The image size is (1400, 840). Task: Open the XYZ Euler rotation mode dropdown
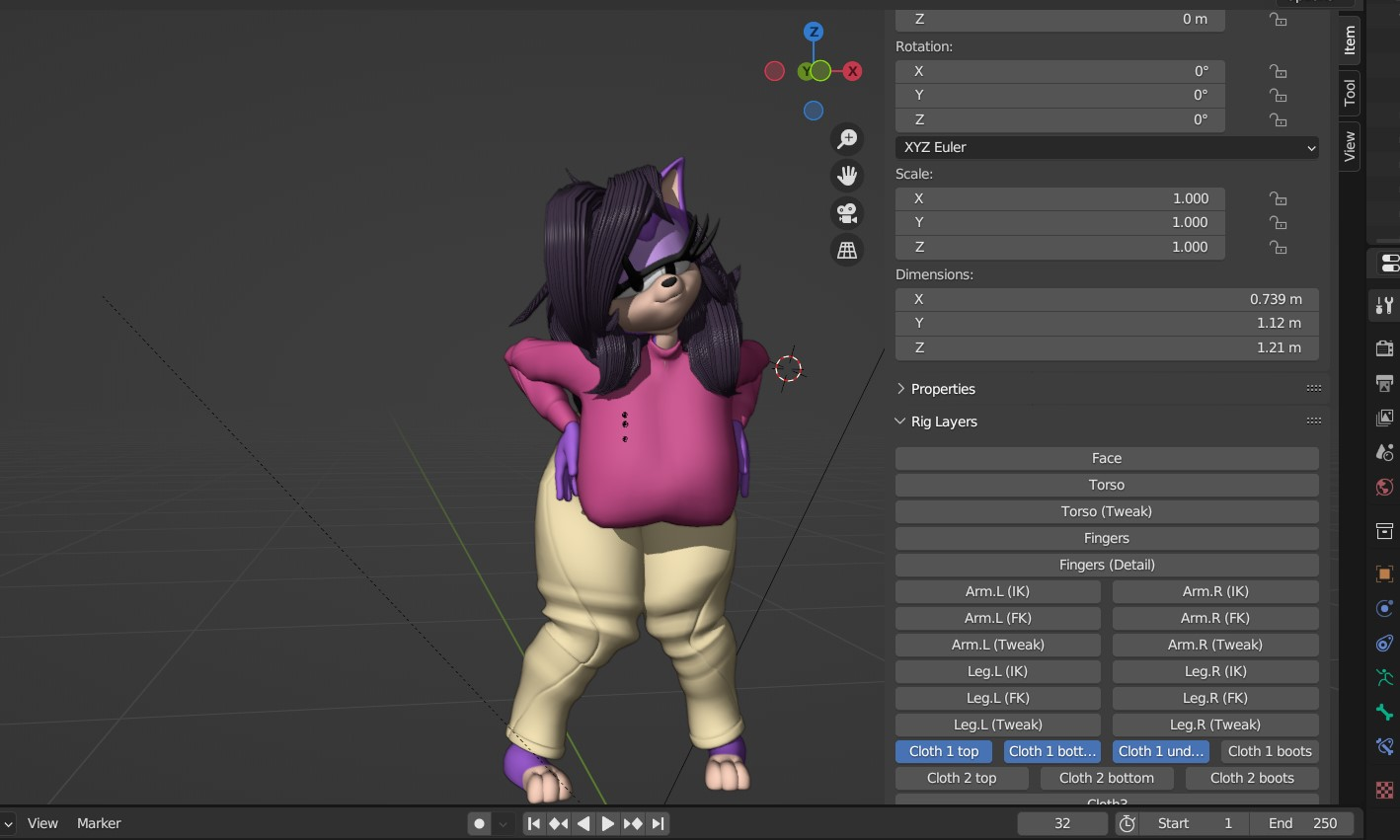(x=1107, y=147)
